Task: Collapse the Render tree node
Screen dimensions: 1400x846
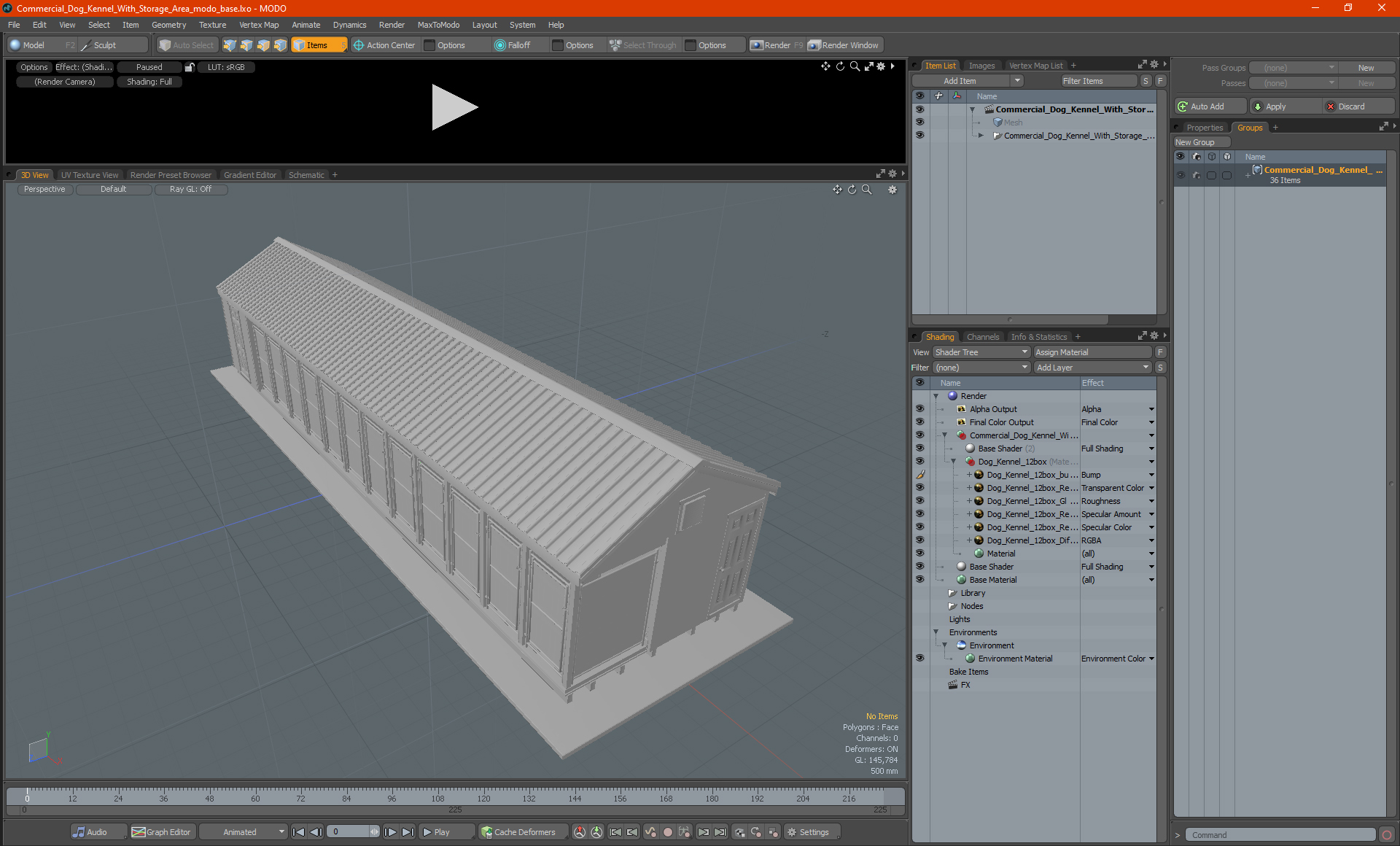Action: tap(936, 396)
